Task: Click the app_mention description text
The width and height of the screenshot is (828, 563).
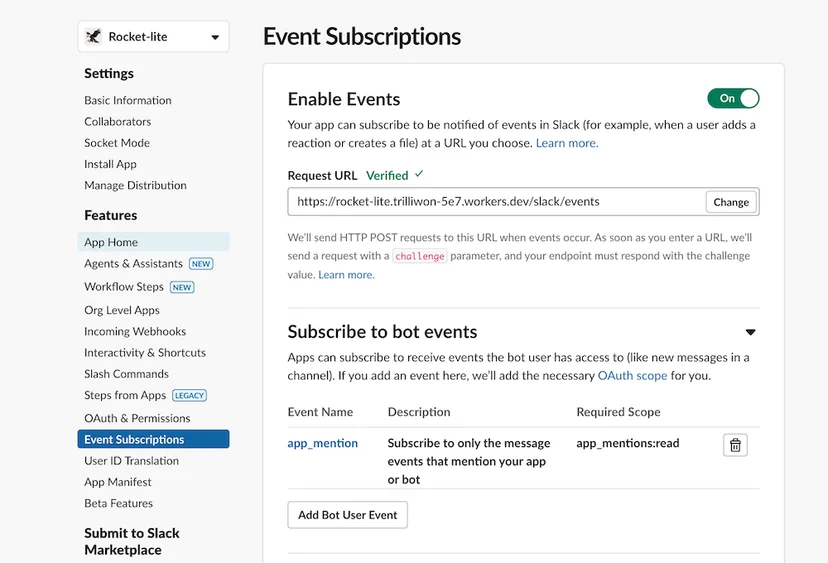Action: [469, 461]
